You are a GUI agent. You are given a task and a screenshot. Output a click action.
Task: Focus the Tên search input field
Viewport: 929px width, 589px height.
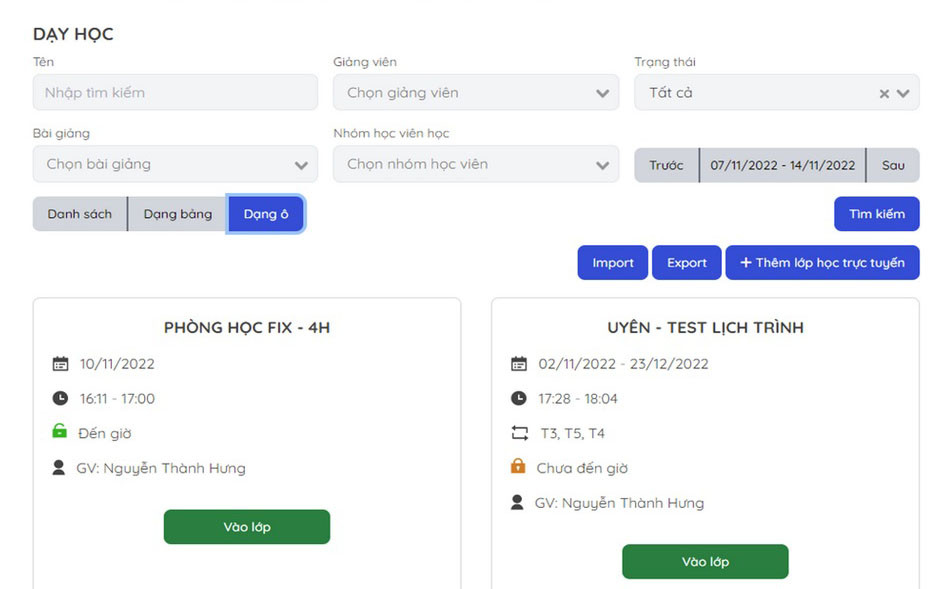click(x=175, y=93)
